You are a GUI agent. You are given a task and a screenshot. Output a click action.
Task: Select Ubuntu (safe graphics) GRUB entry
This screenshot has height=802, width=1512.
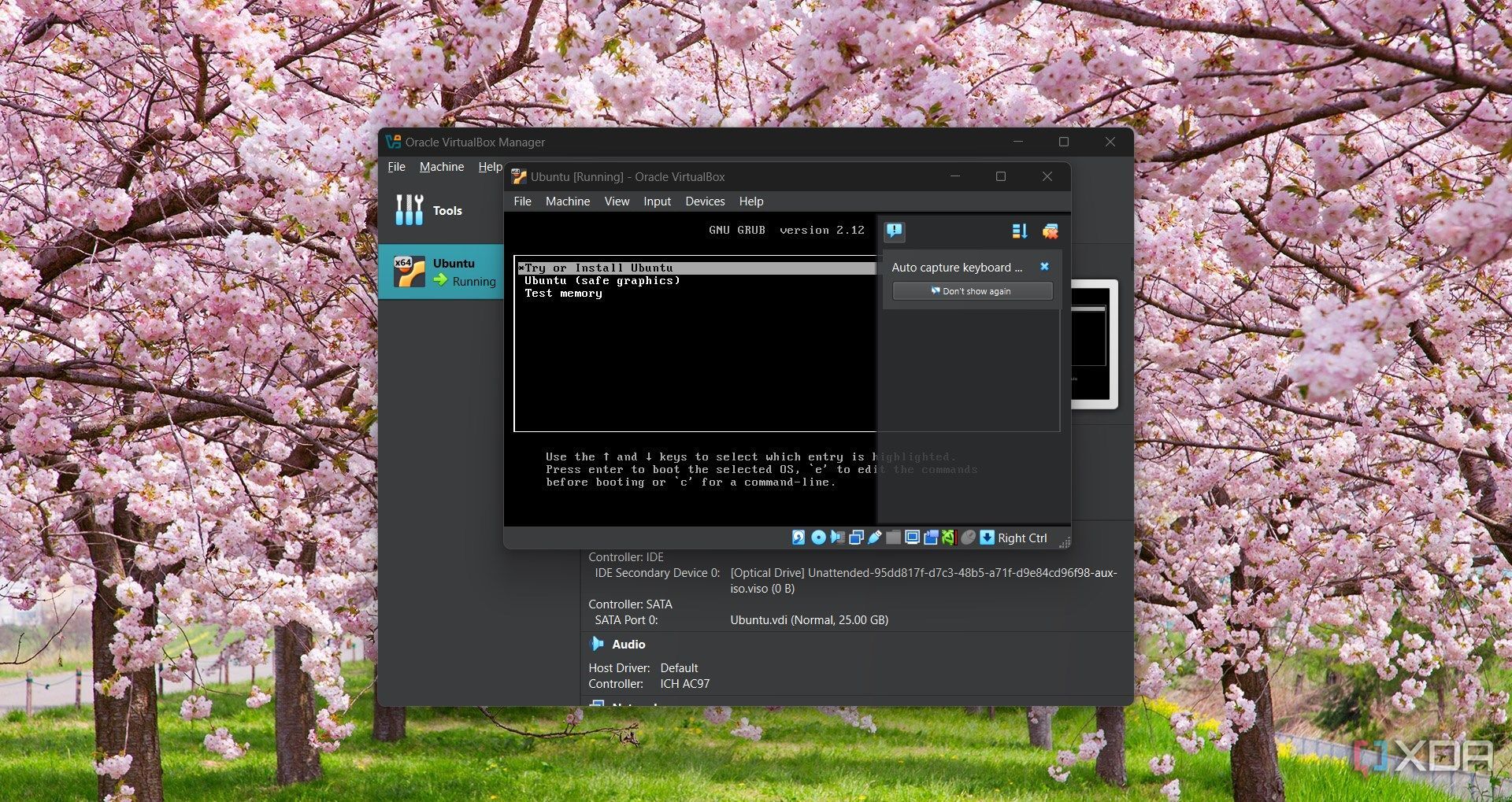click(602, 280)
